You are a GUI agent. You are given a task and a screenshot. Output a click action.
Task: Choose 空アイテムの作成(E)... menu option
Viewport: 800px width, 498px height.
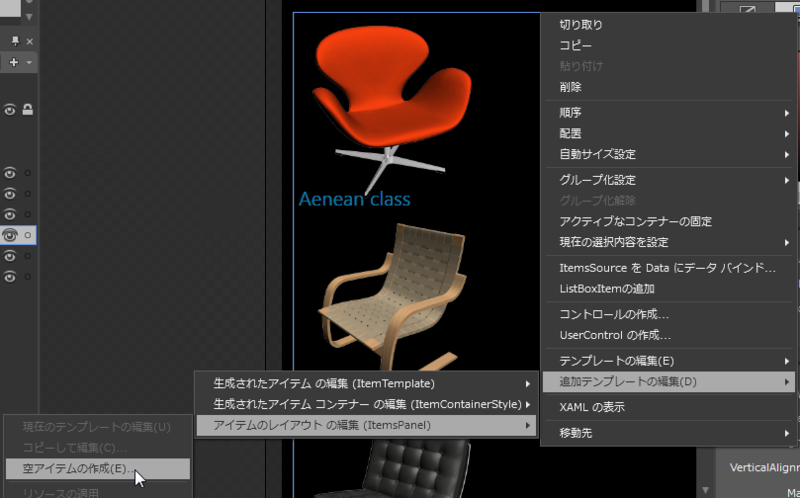click(x=98, y=468)
